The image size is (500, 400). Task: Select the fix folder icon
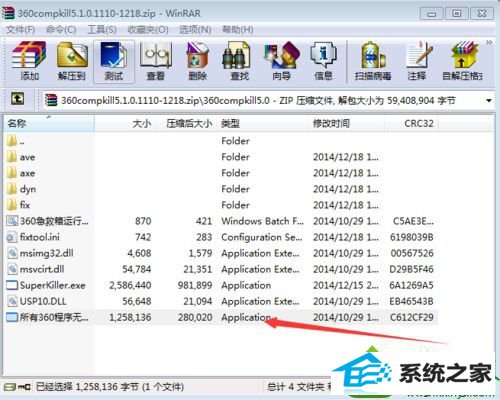[x=12, y=204]
